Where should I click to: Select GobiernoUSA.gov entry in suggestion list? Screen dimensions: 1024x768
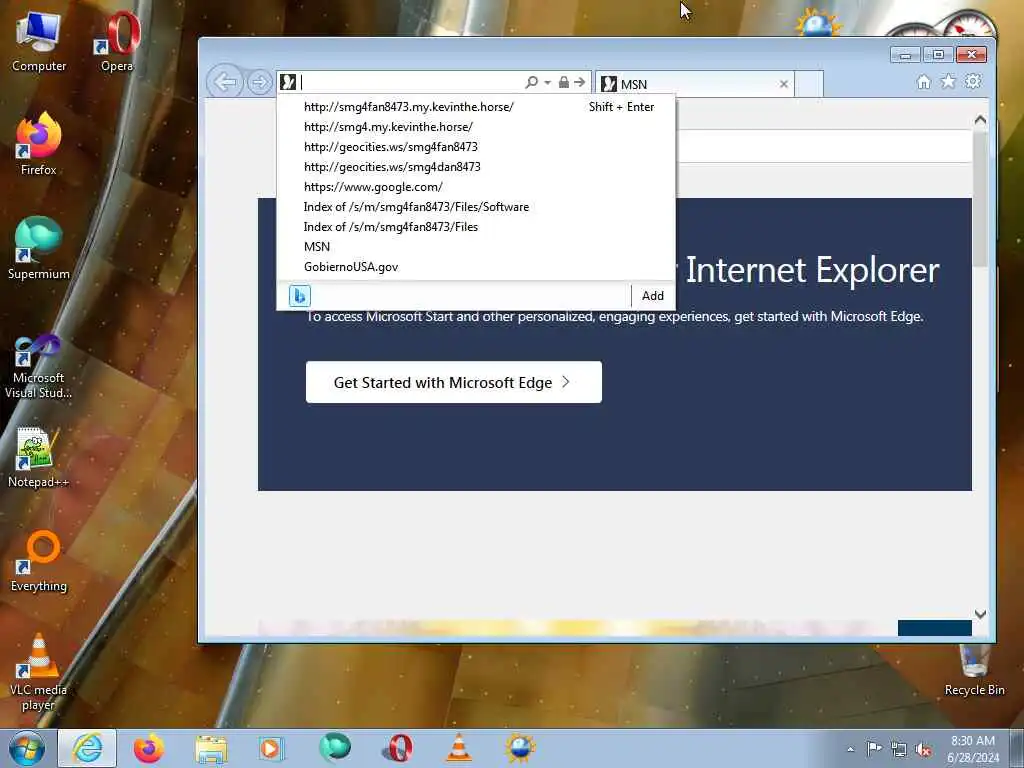click(x=476, y=266)
